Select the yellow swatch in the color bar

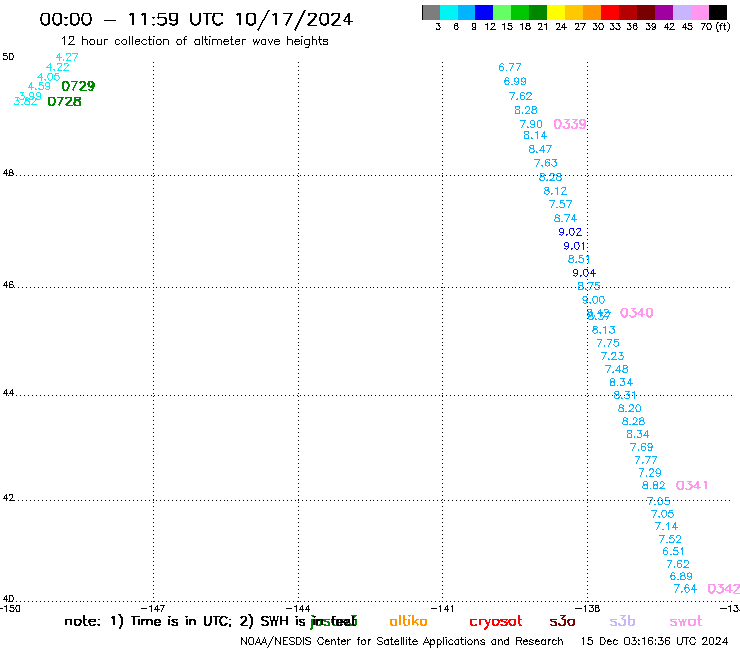(x=555, y=12)
